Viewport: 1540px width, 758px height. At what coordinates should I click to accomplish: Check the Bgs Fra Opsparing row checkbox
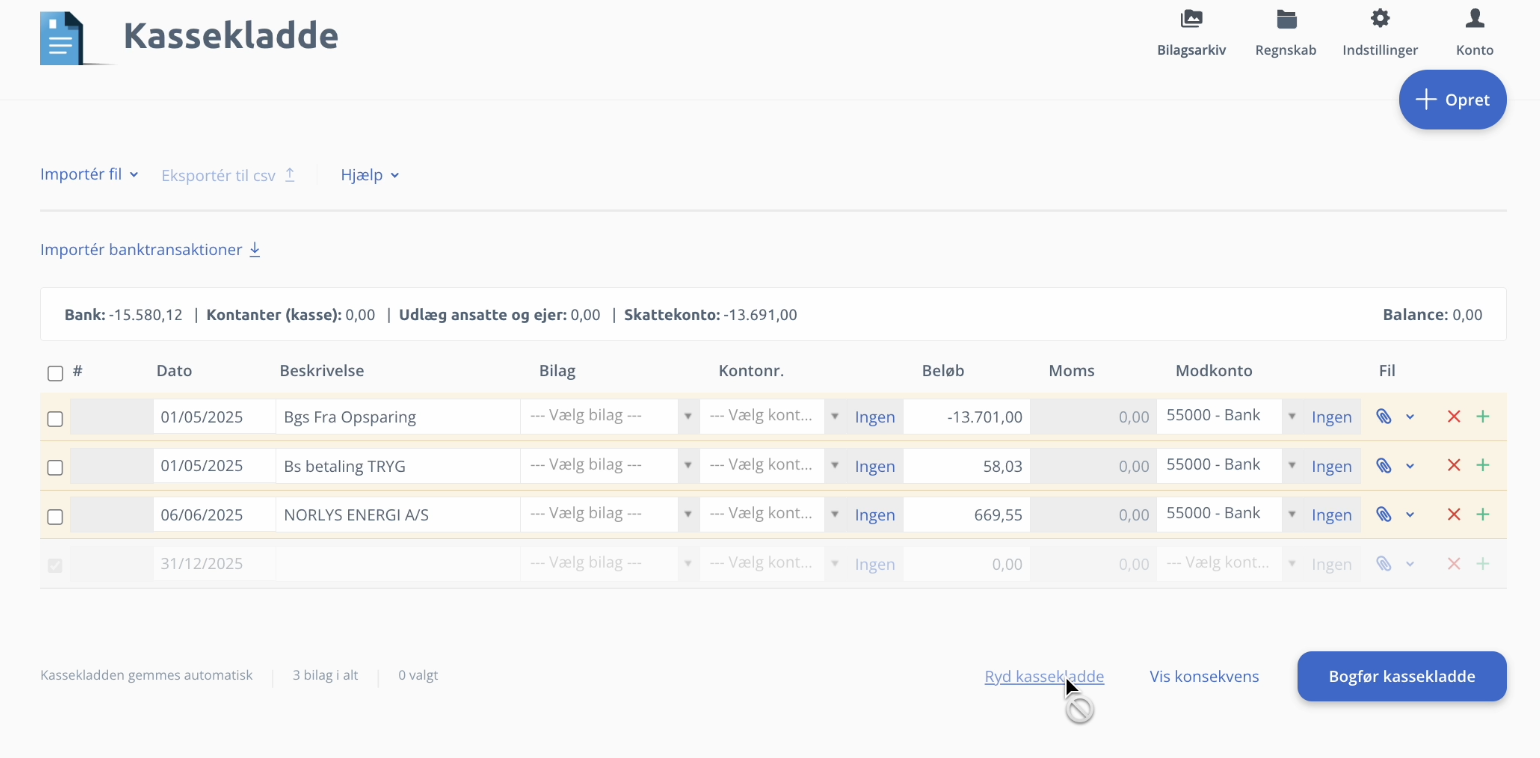[55, 419]
